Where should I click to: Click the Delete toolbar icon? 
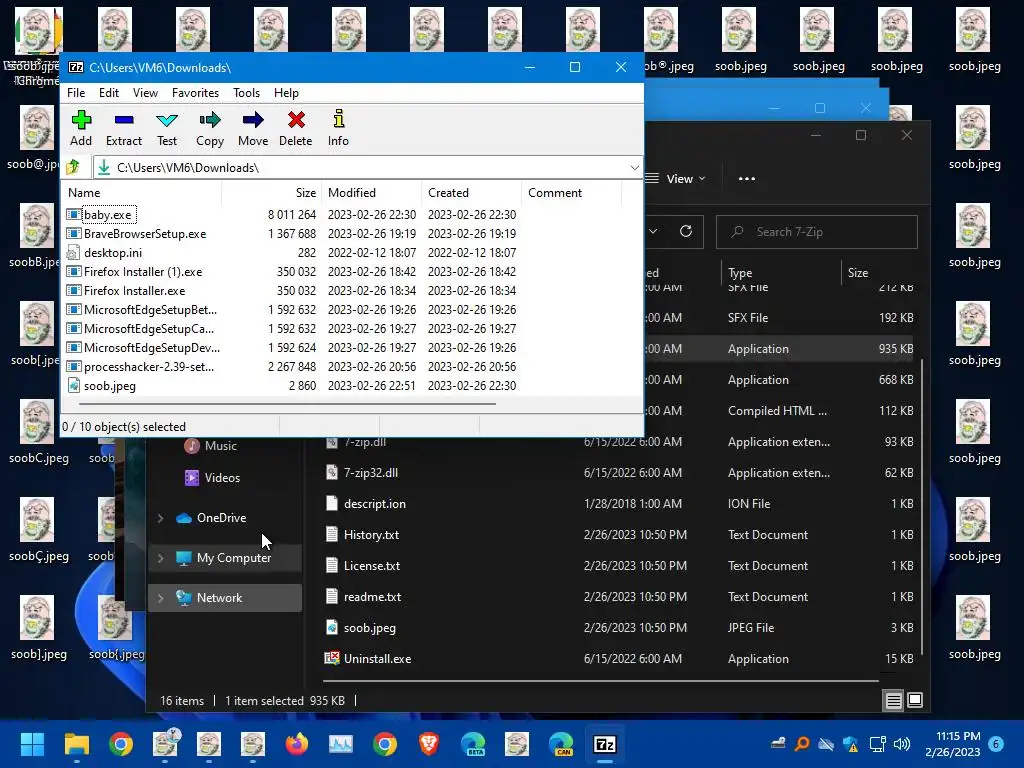click(296, 129)
